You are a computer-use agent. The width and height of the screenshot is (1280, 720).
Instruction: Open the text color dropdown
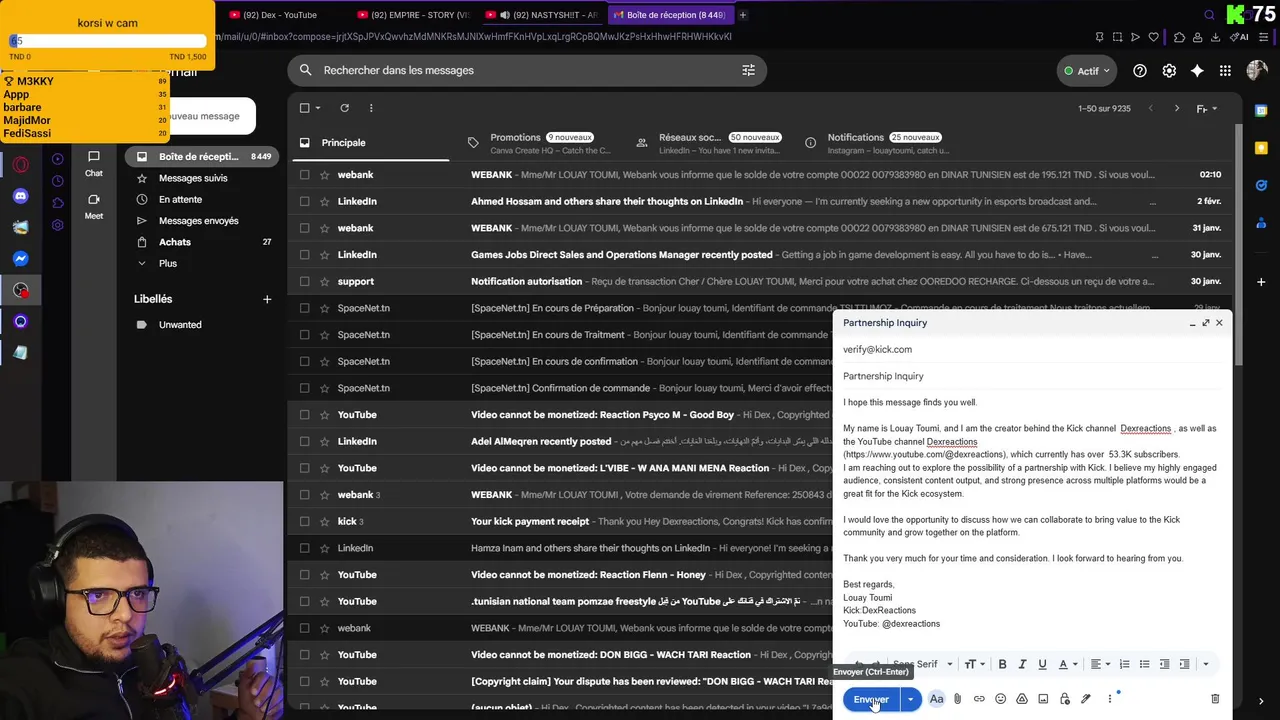(1067, 664)
